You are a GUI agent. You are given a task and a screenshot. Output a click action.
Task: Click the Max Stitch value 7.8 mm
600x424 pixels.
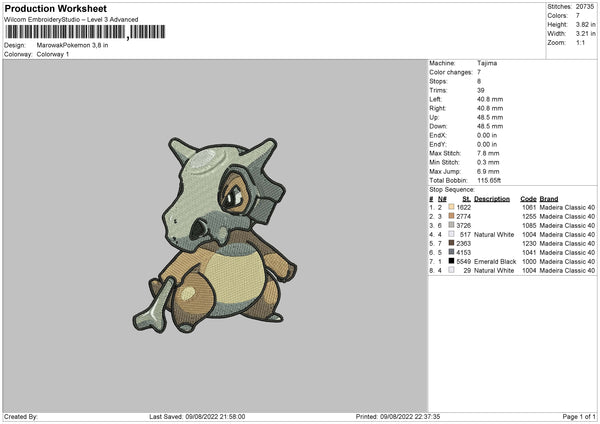pos(488,153)
